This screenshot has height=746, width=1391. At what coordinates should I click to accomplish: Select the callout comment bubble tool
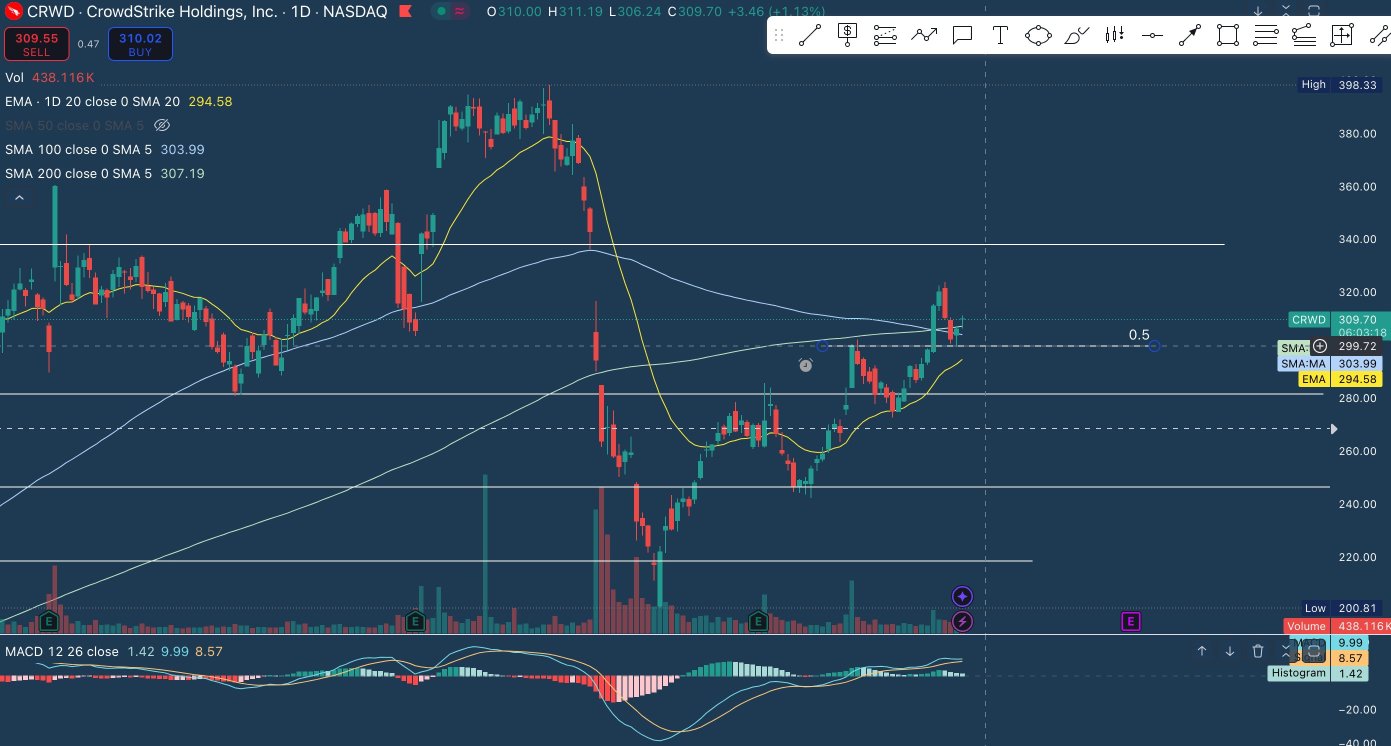click(962, 36)
